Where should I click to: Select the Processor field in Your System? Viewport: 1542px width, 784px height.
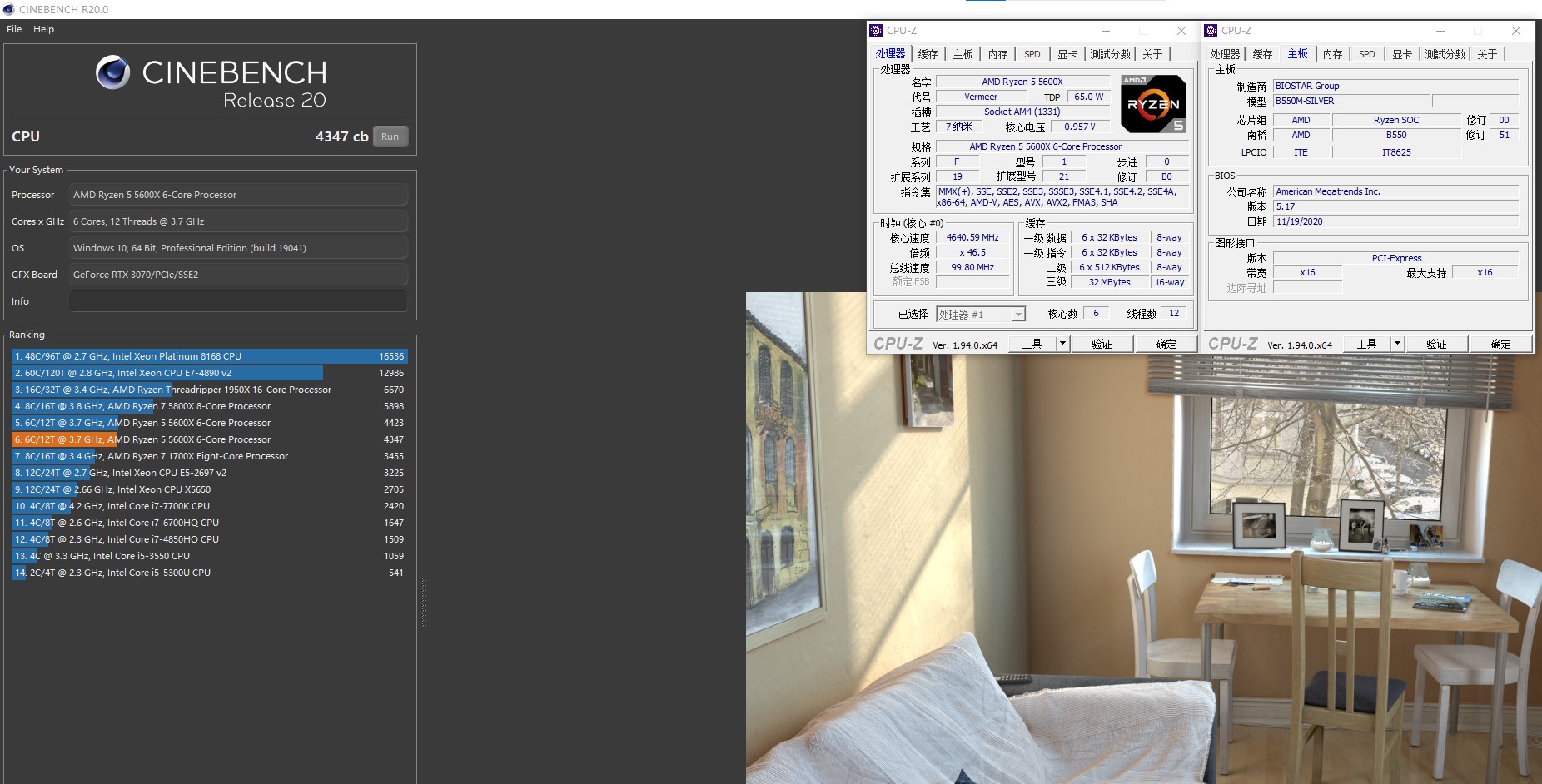238,195
